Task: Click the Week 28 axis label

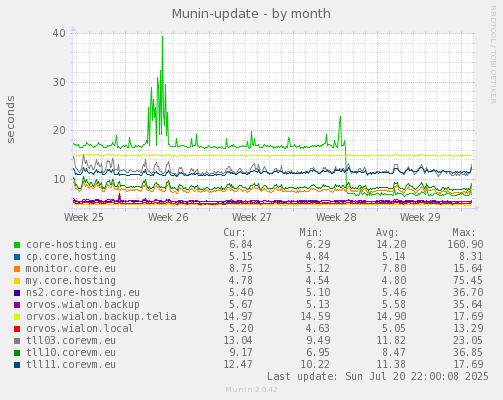Action: 336,217
